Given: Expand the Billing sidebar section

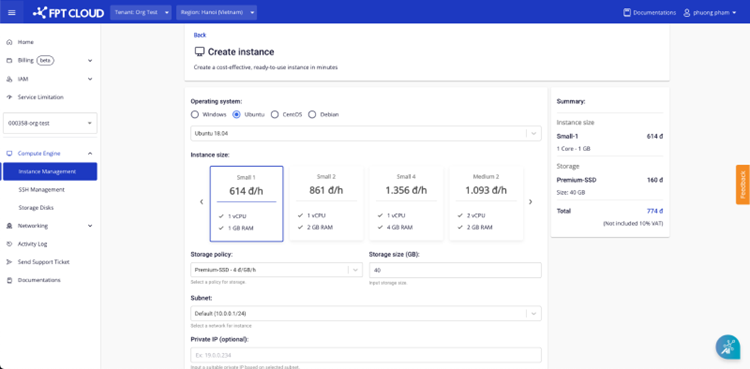Looking at the screenshot, I should pos(90,61).
